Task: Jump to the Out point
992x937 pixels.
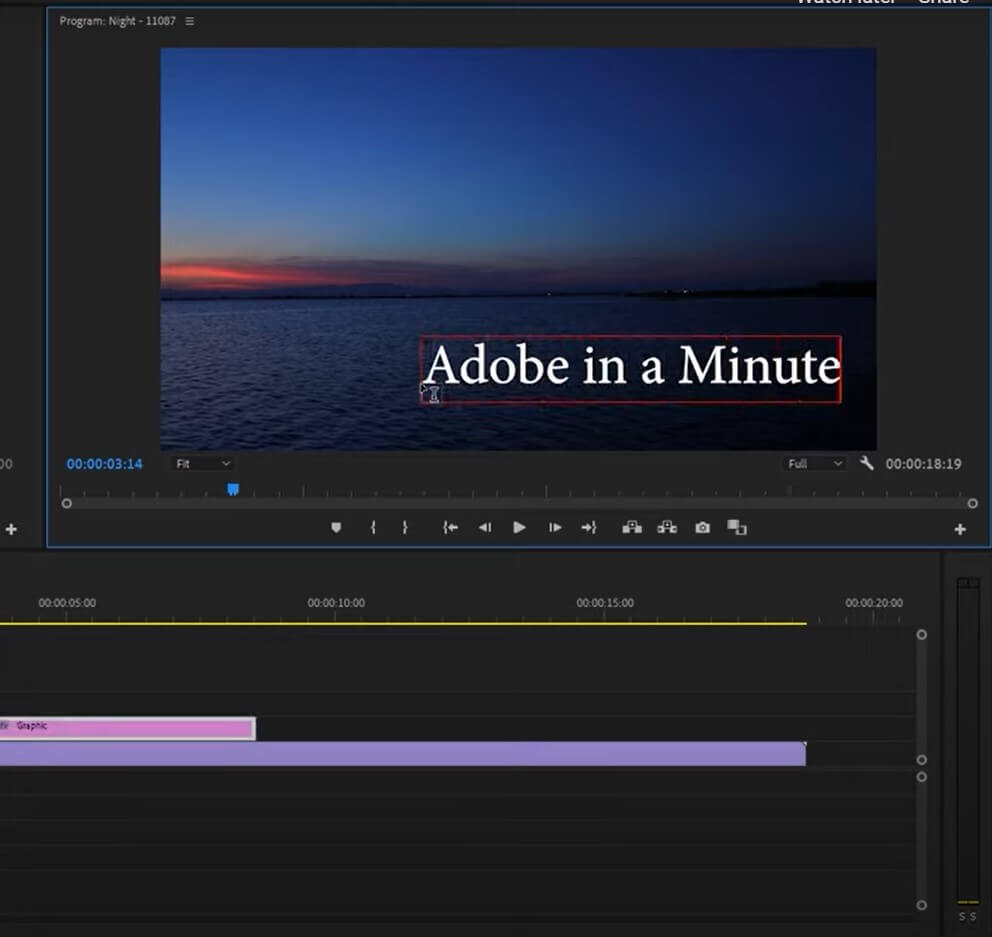Action: click(589, 528)
